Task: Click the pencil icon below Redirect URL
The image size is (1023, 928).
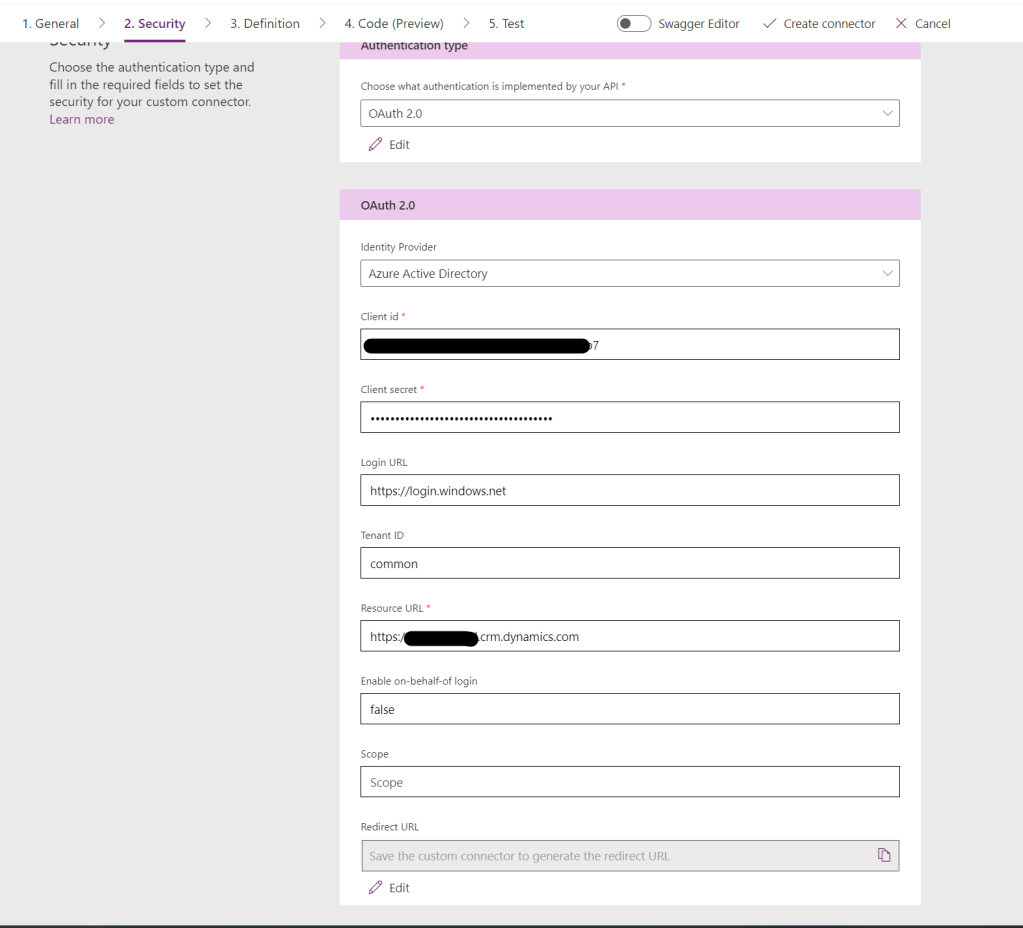Action: pyautogui.click(x=376, y=887)
